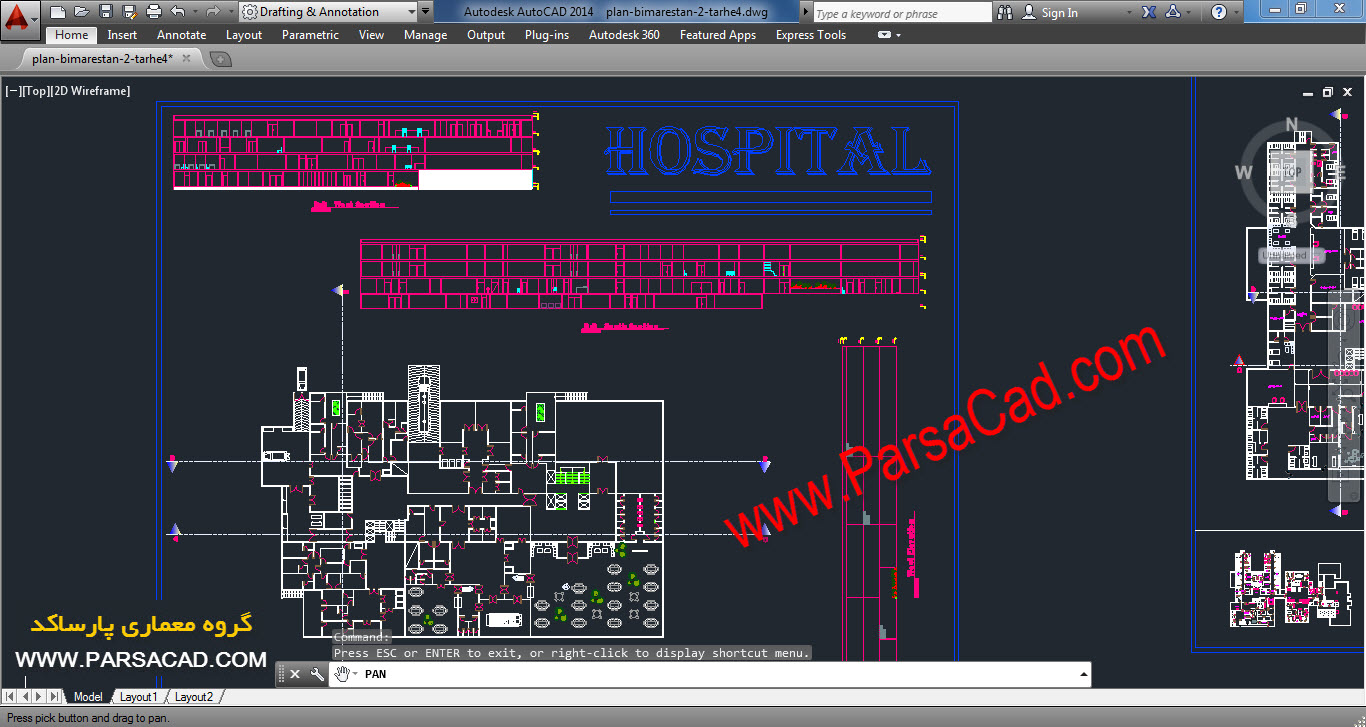The image size is (1366, 727).
Task: Open the Sign In dropdown arrow
Action: pos(1129,13)
